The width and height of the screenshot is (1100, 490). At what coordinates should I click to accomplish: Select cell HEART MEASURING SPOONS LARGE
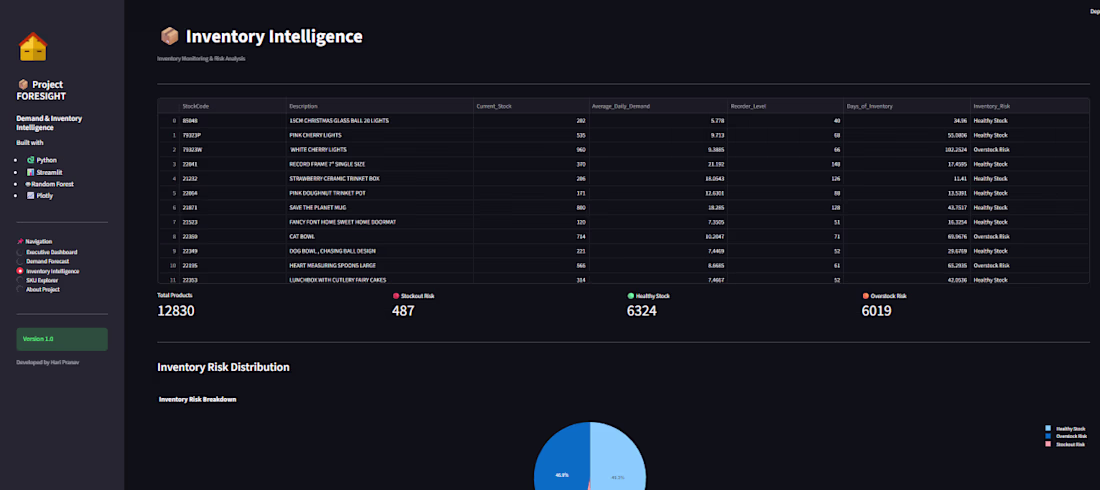tap(380, 265)
